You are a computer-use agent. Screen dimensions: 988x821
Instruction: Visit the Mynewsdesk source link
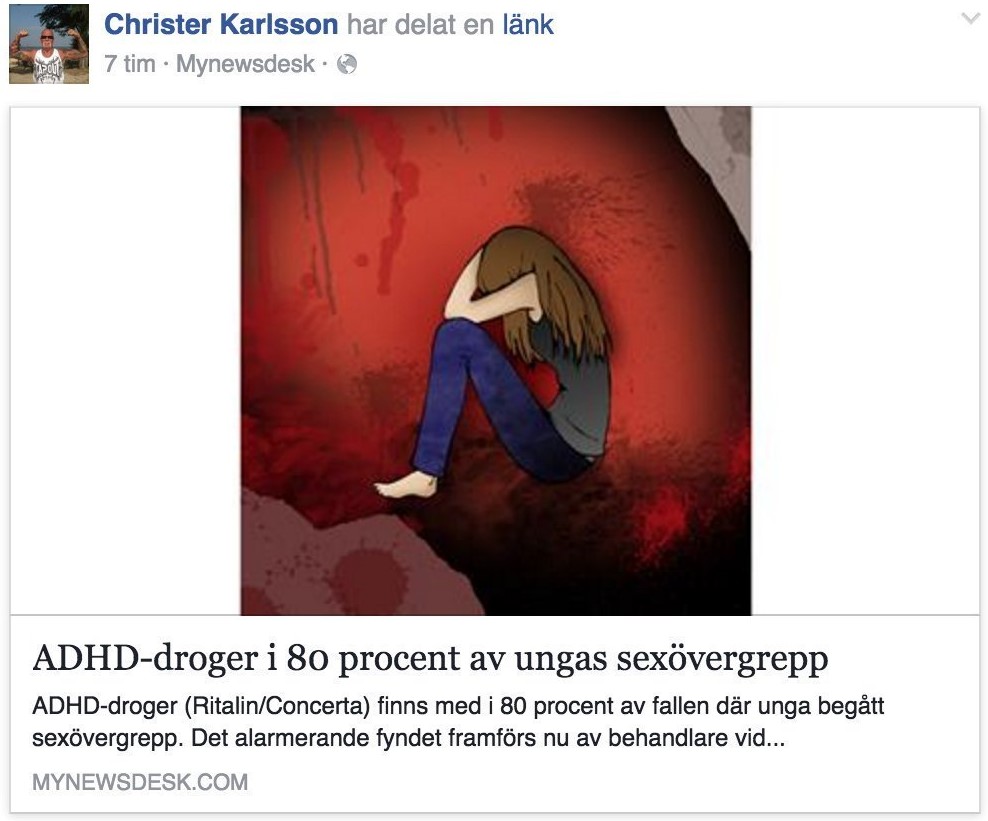[x=245, y=64]
